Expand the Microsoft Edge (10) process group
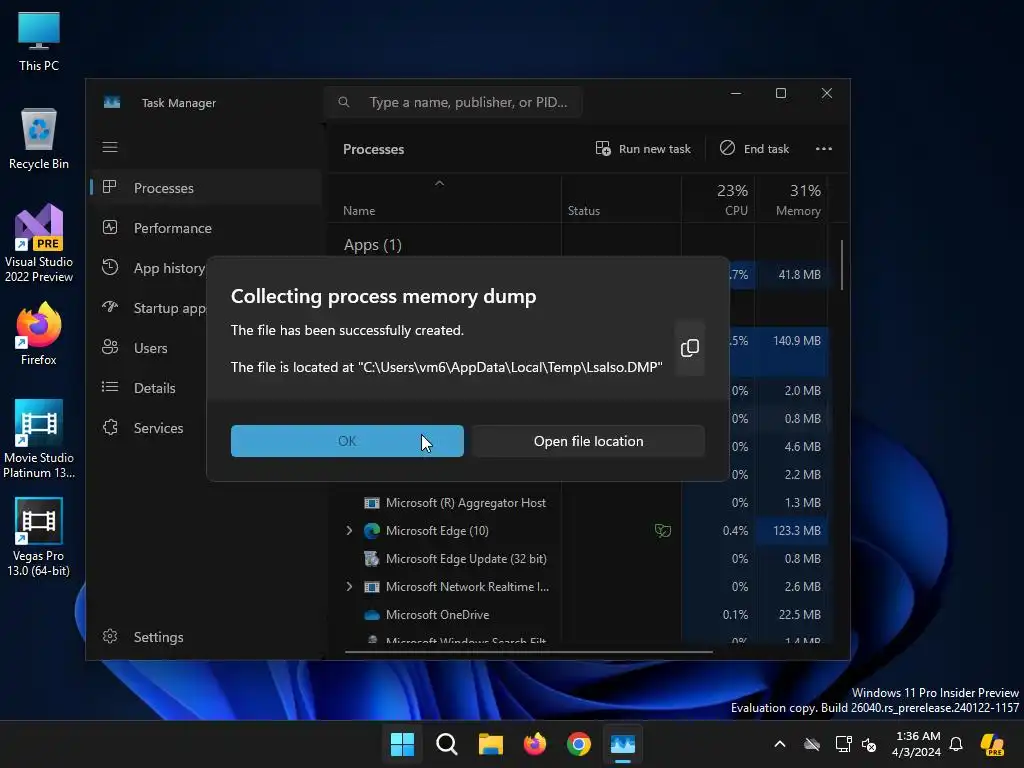This screenshot has height=768, width=1024. click(x=349, y=530)
